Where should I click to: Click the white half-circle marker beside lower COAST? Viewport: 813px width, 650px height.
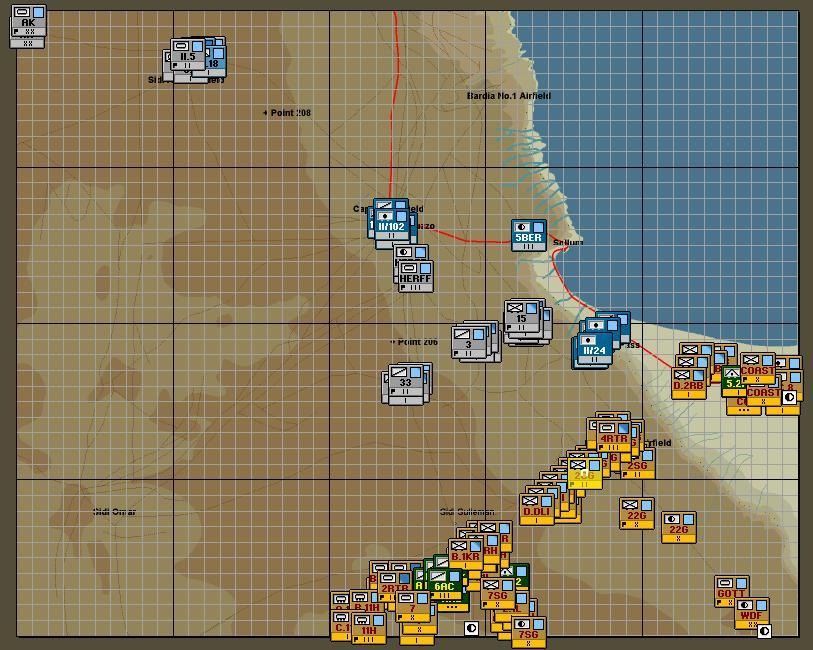[789, 398]
